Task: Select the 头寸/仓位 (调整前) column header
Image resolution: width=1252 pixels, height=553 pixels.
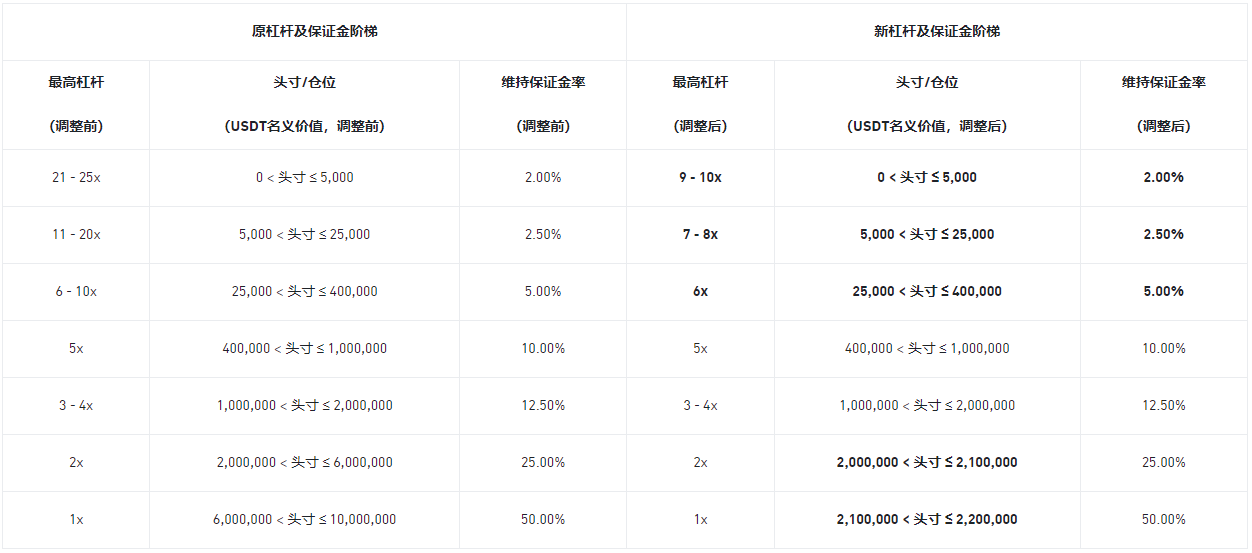Action: 304,104
